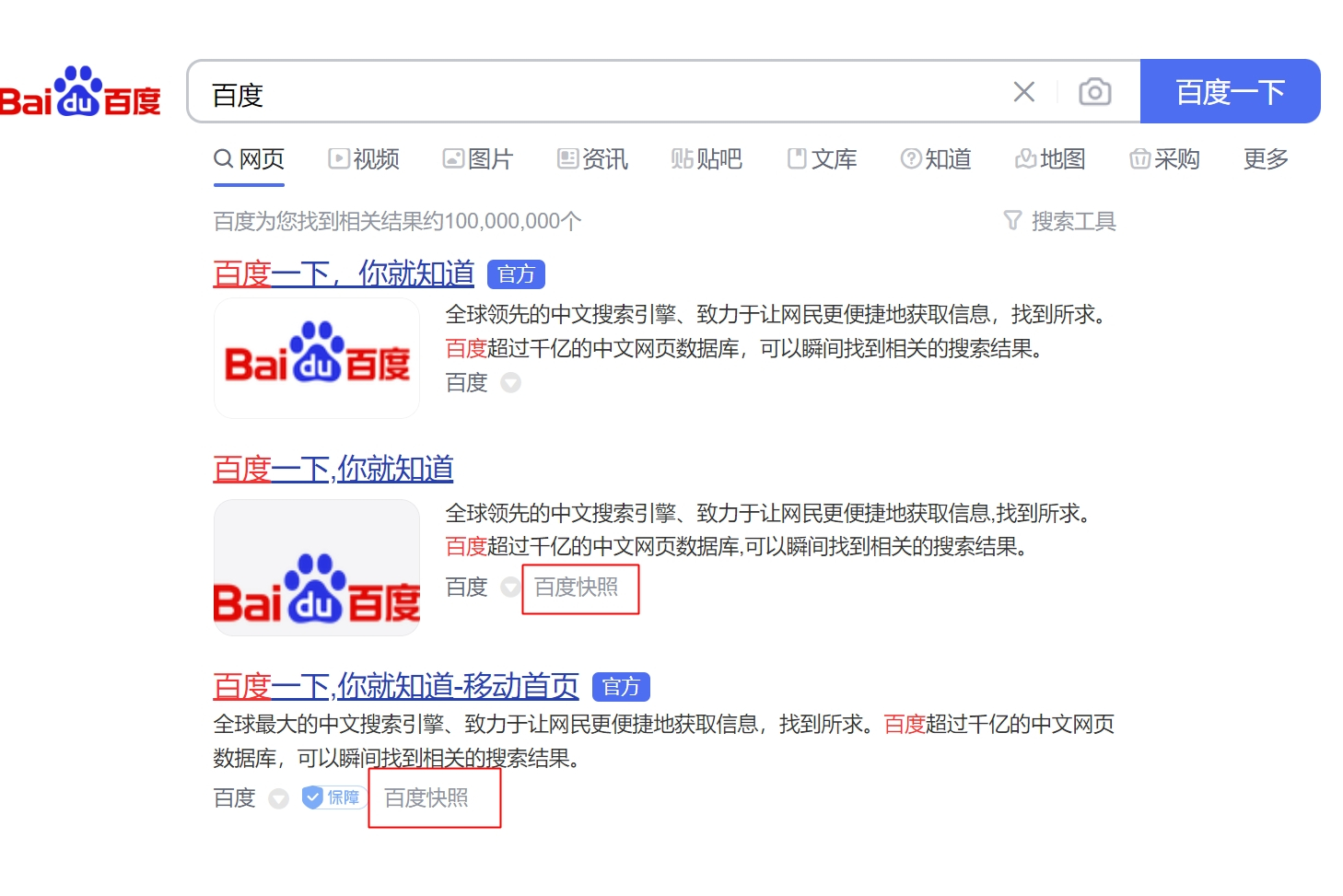This screenshot has height=896, width=1343.
Task: Switch to the 视频 tab
Action: point(364,159)
